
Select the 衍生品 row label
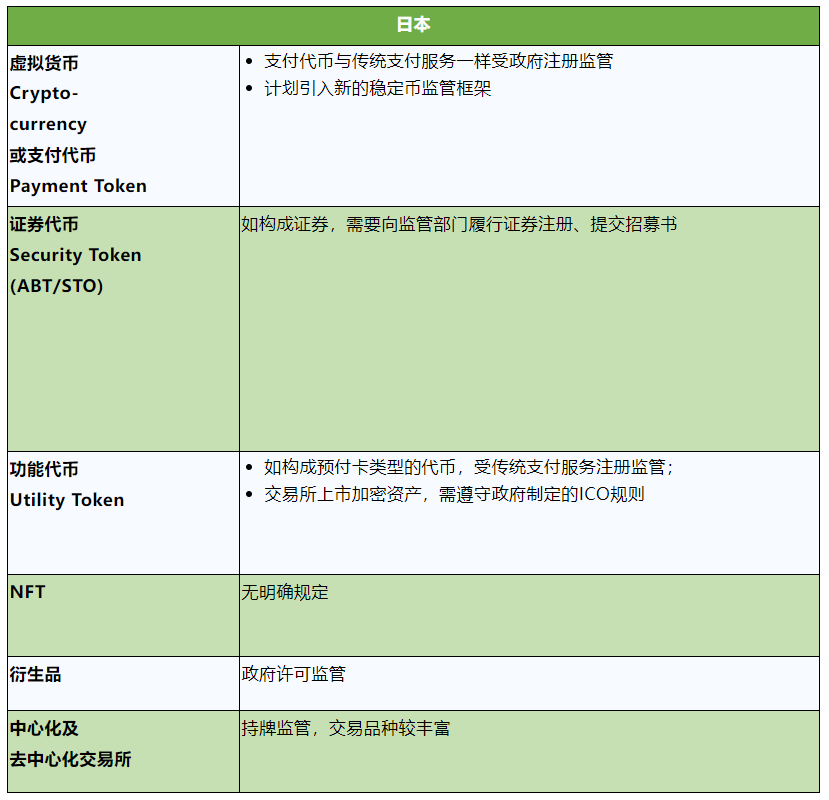coord(35,674)
